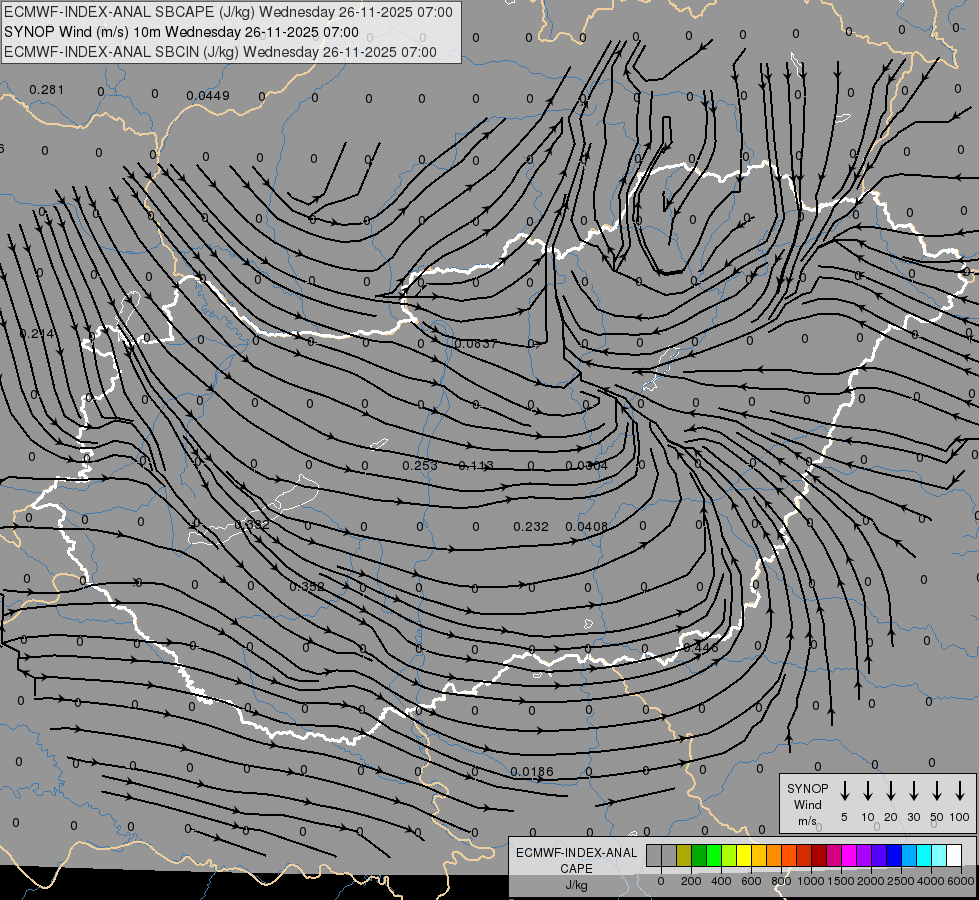This screenshot has width=979, height=900.
Task: Click the 0.0304 value on the map
Action: click(x=586, y=465)
